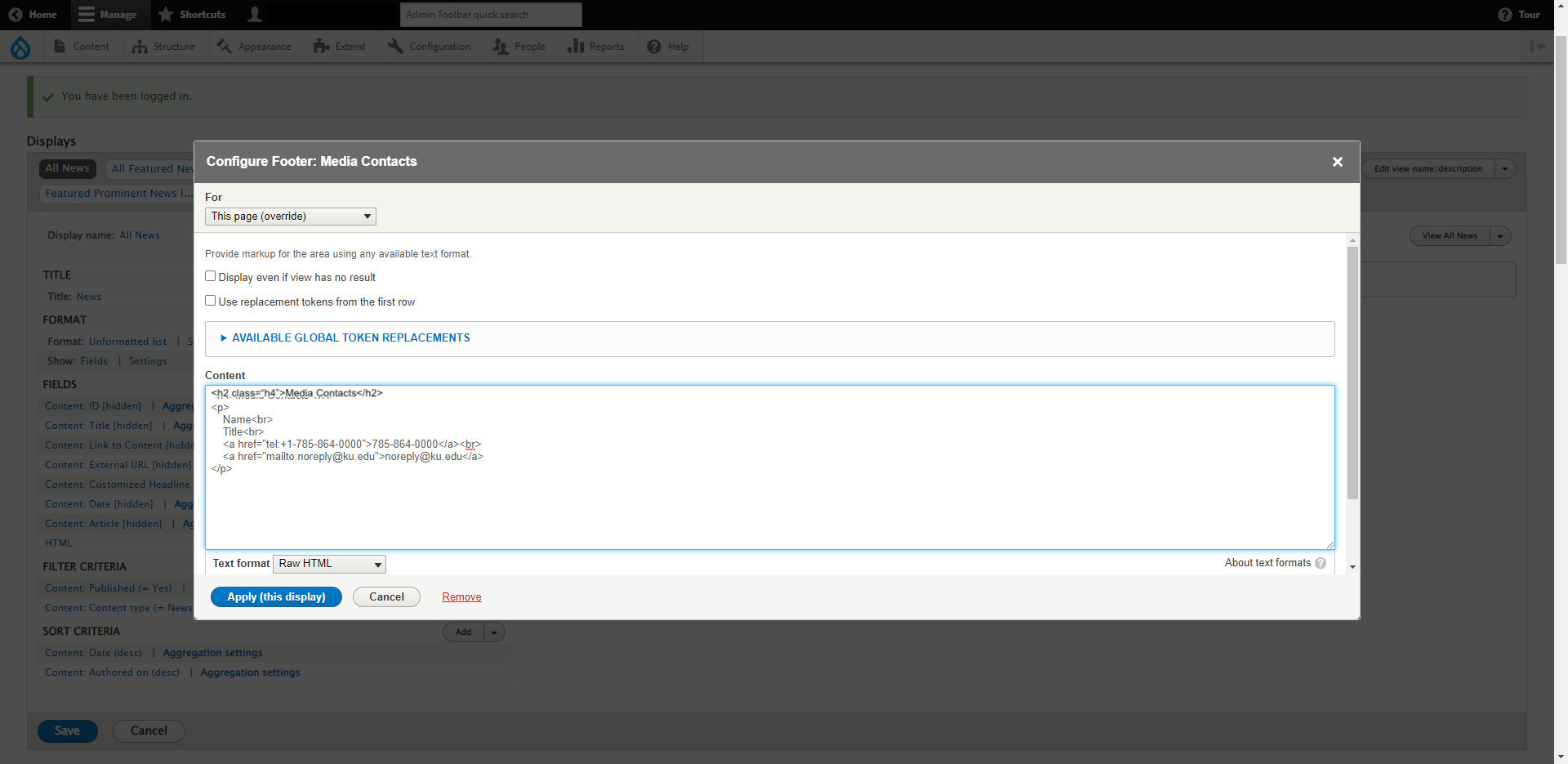
Task: Toggle the toolbar orientation icon
Action: [x=1538, y=47]
